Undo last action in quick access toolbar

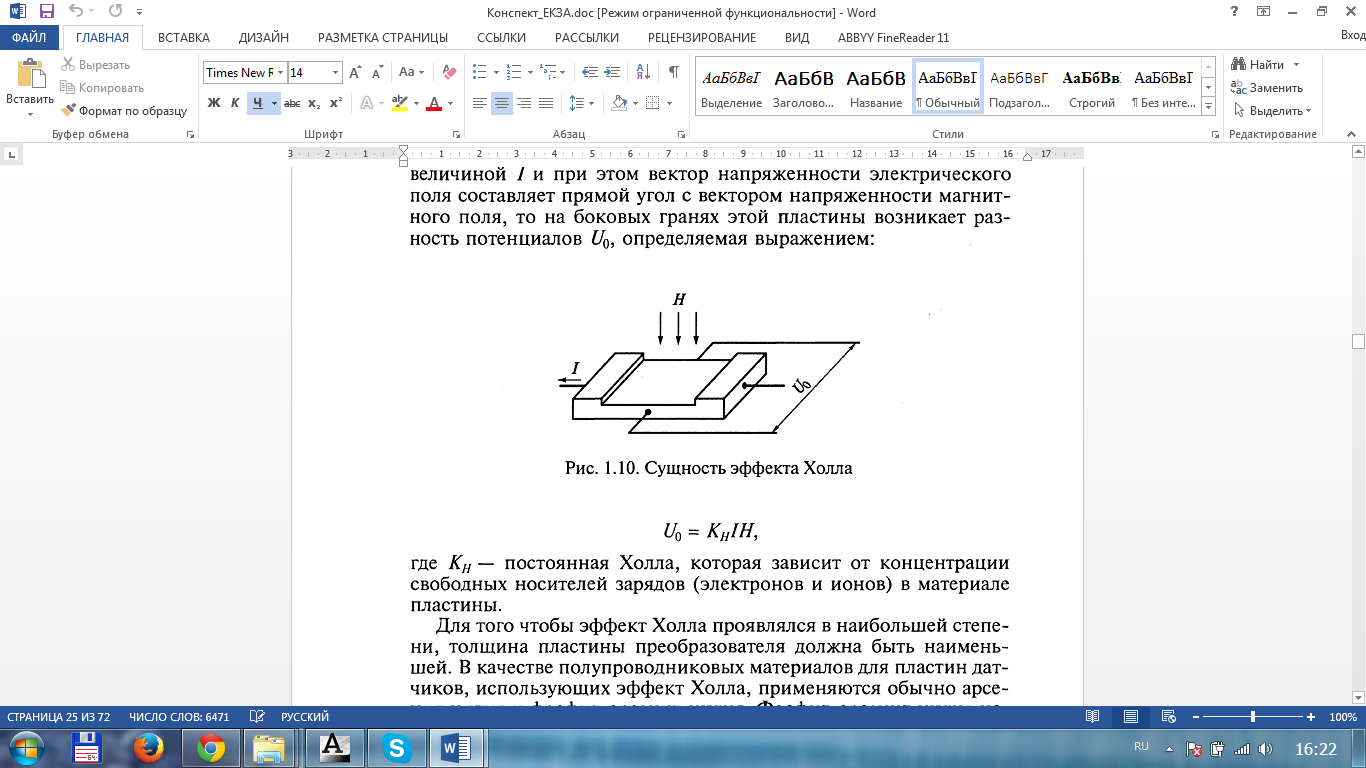pos(77,11)
